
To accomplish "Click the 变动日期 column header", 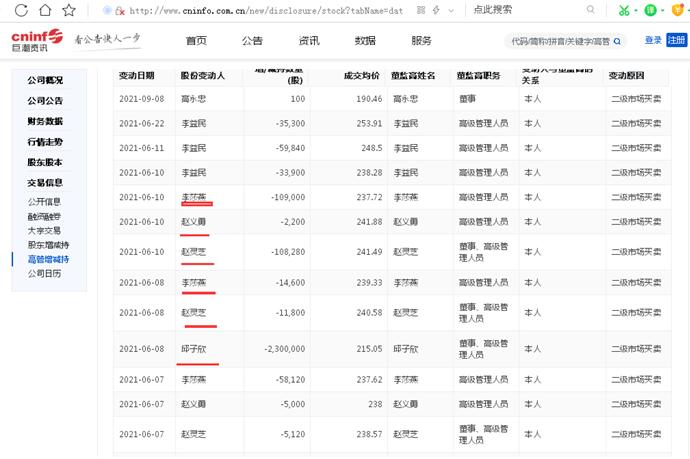I will pos(136,76).
